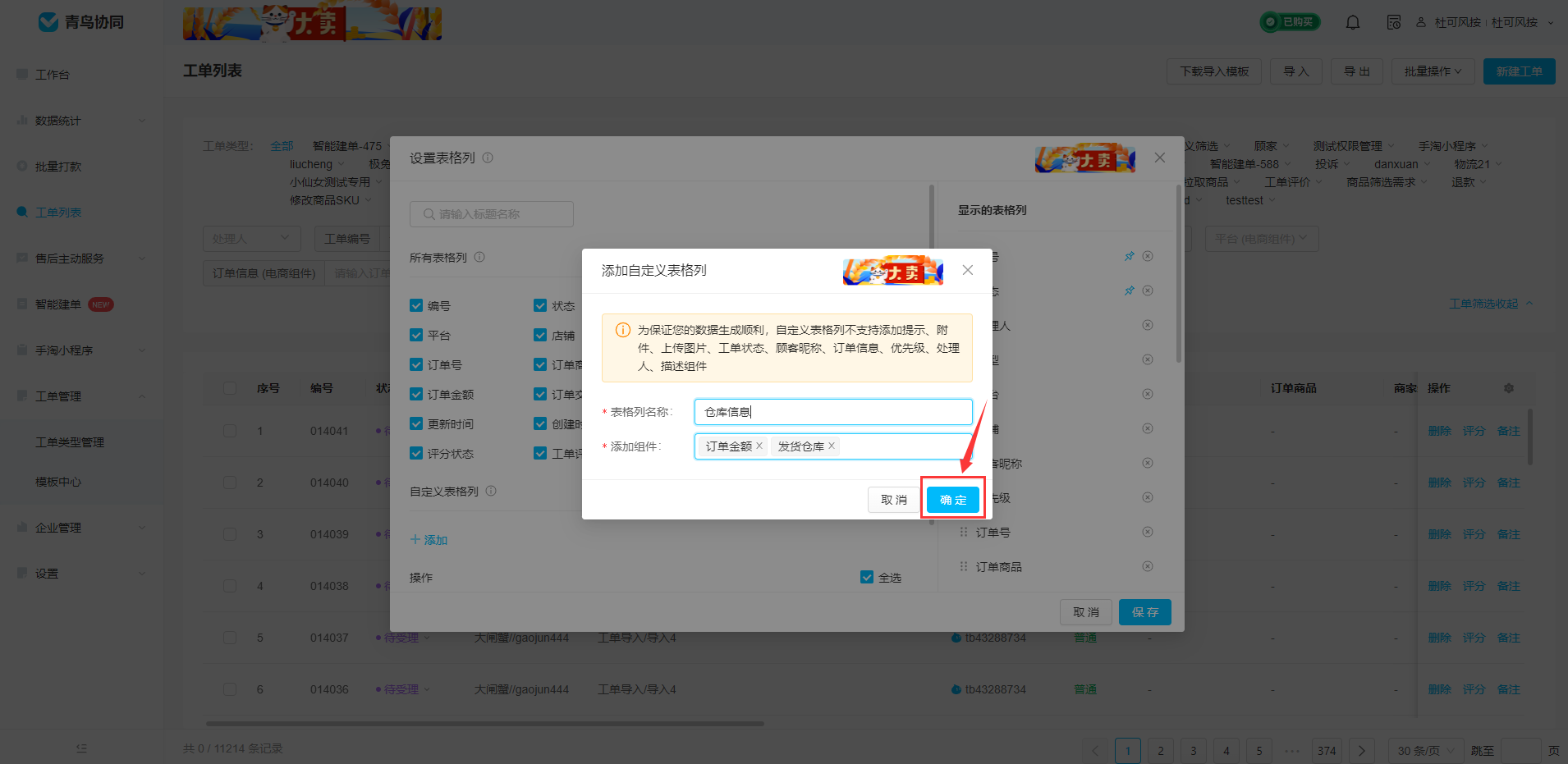The height and width of the screenshot is (764, 1568).
Task: Uncheck the 编号 column checkbox
Action: tap(416, 305)
